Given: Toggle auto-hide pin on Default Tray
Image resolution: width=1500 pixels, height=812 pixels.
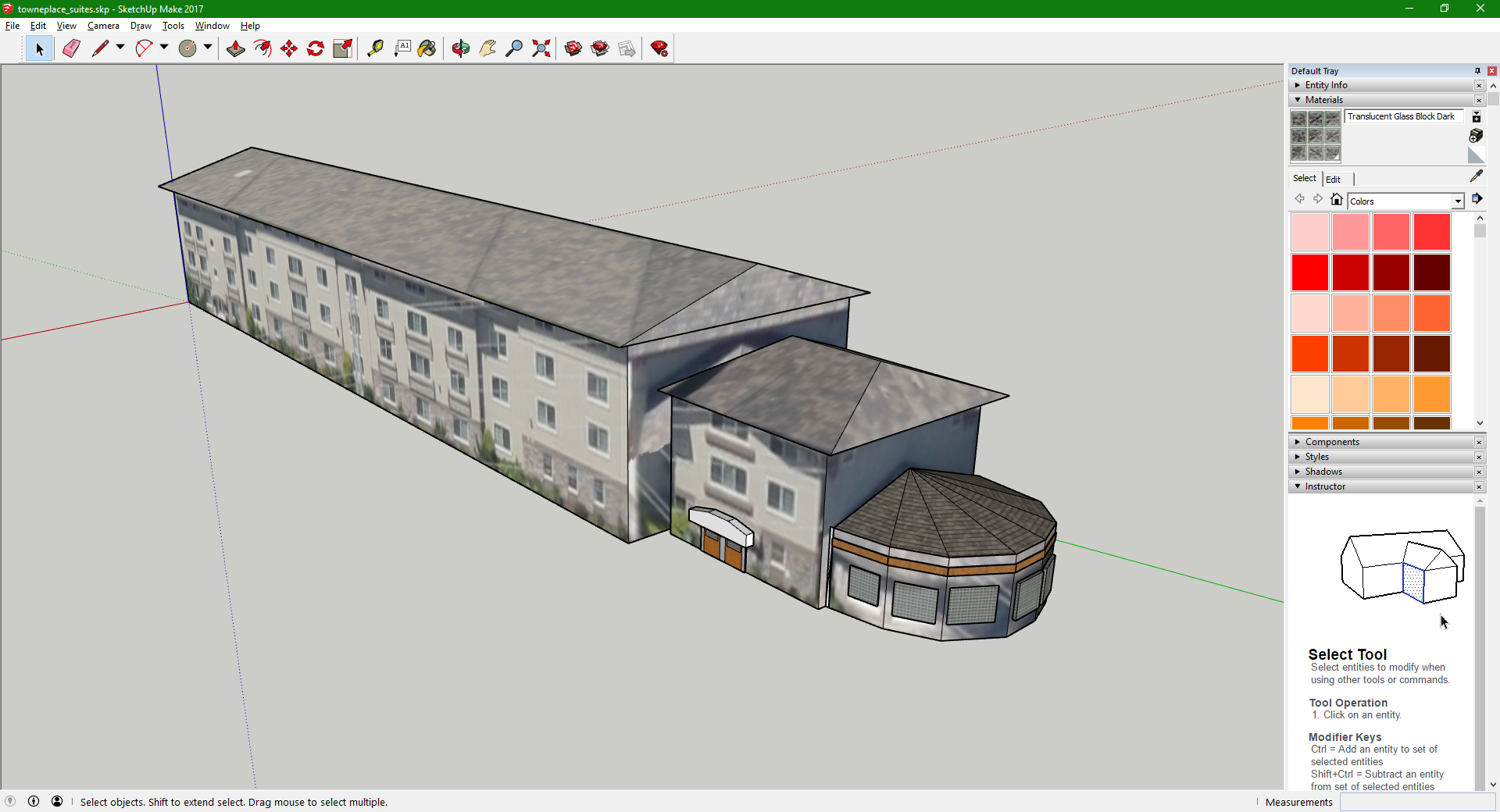Looking at the screenshot, I should [x=1477, y=71].
